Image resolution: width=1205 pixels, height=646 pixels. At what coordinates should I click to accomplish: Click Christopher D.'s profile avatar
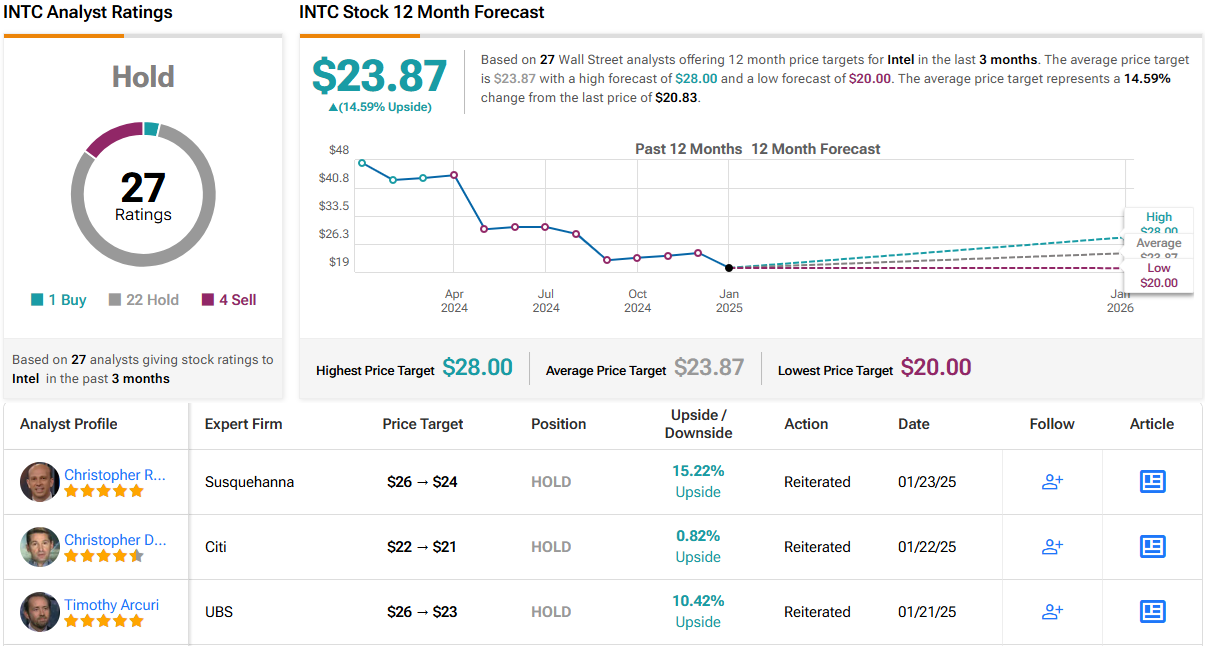(40, 547)
